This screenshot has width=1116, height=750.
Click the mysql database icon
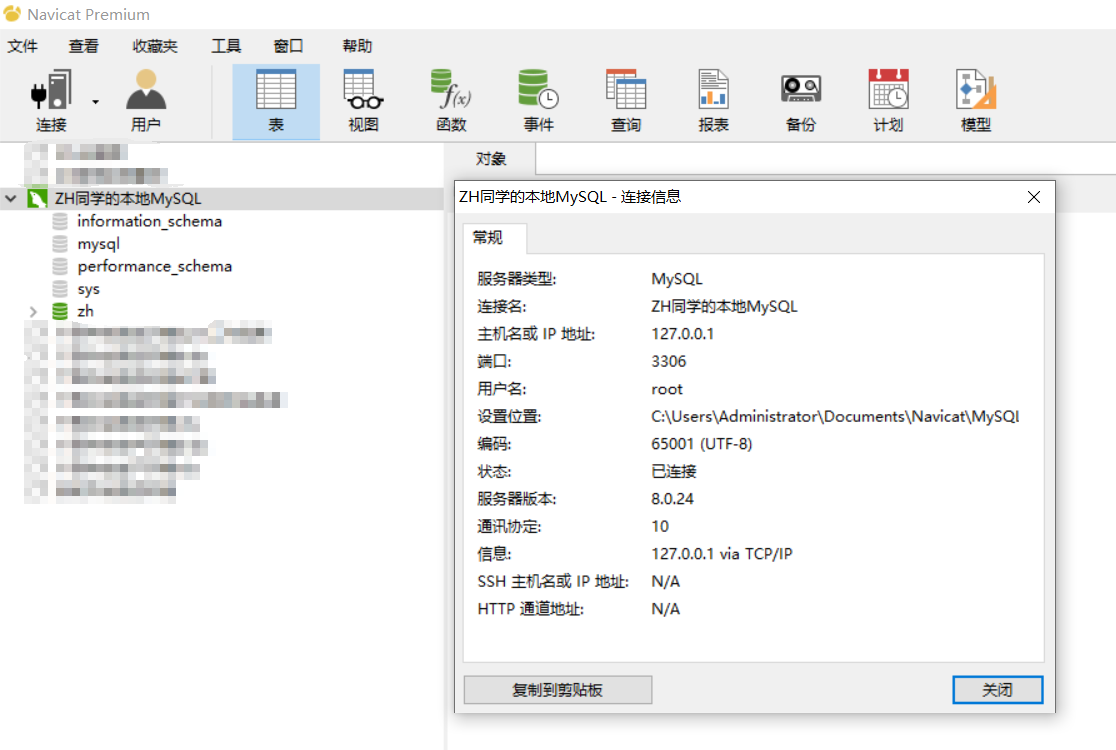pos(60,244)
